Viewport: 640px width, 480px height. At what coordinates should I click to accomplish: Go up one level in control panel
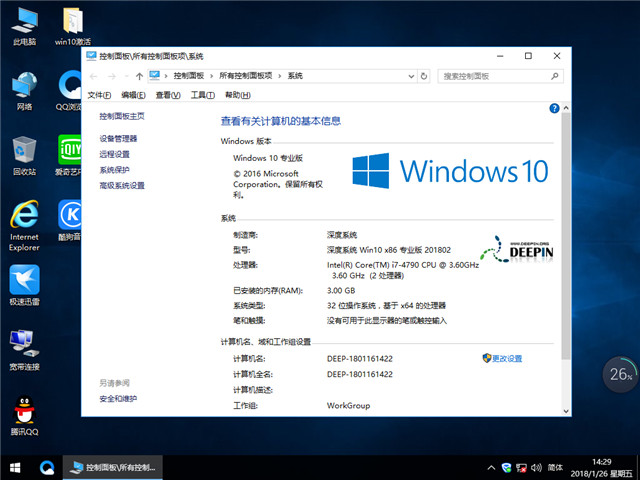tap(139, 76)
